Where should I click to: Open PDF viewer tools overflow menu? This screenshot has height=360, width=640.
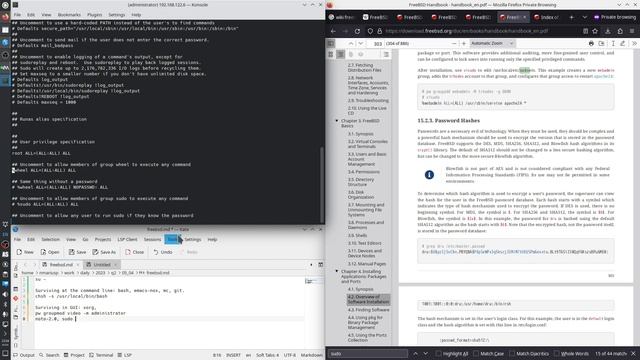pos(634,43)
